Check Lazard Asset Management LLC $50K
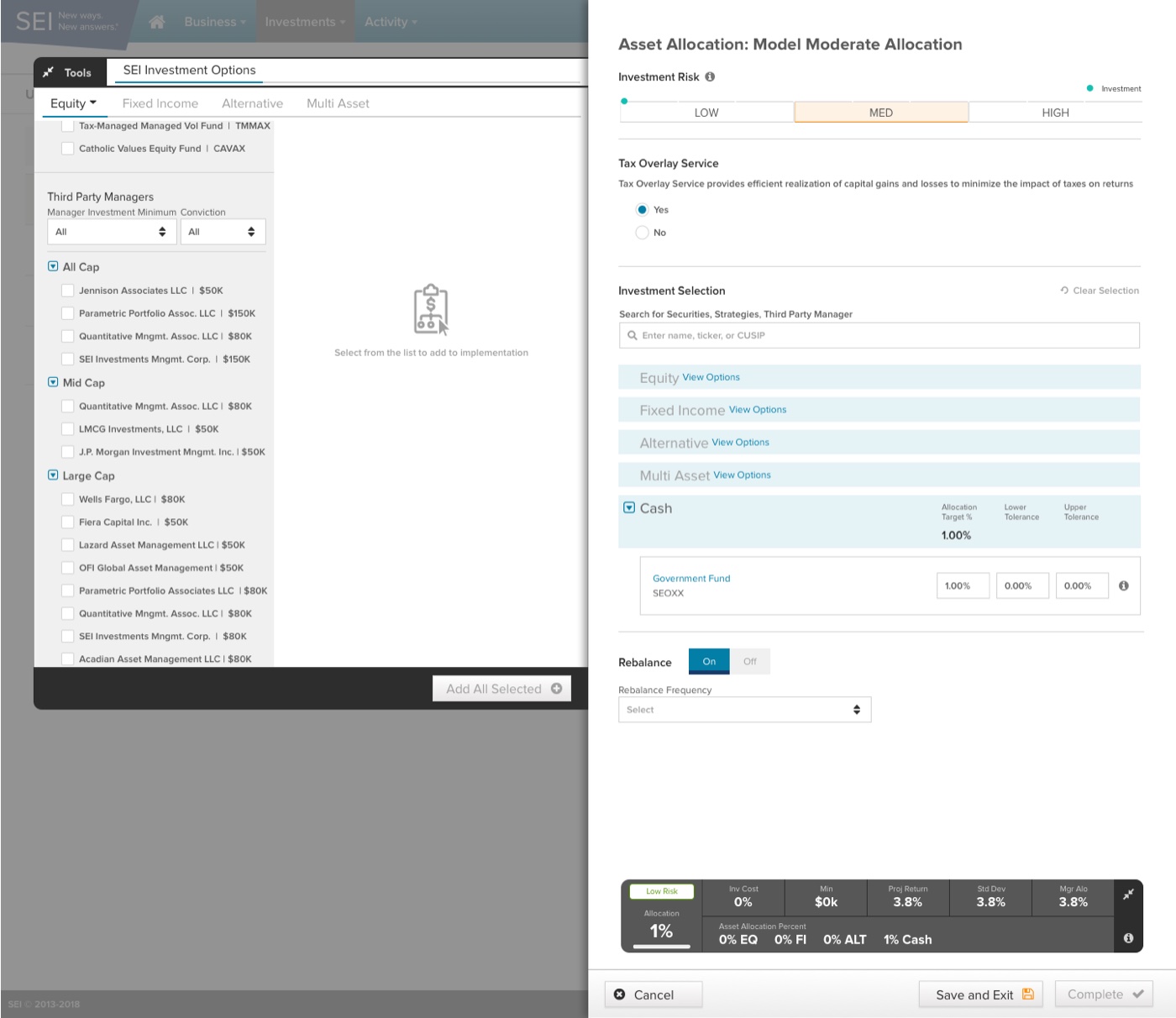Viewport: 1176px width, 1018px height. click(x=68, y=545)
